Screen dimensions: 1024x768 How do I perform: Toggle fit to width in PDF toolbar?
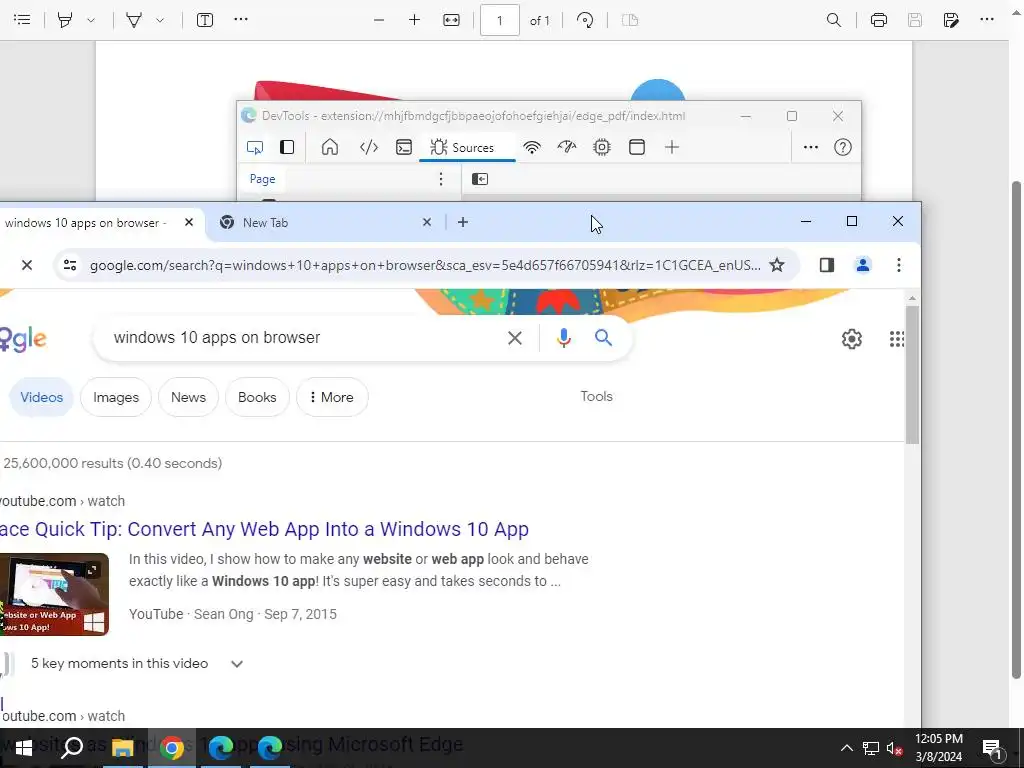(x=451, y=20)
